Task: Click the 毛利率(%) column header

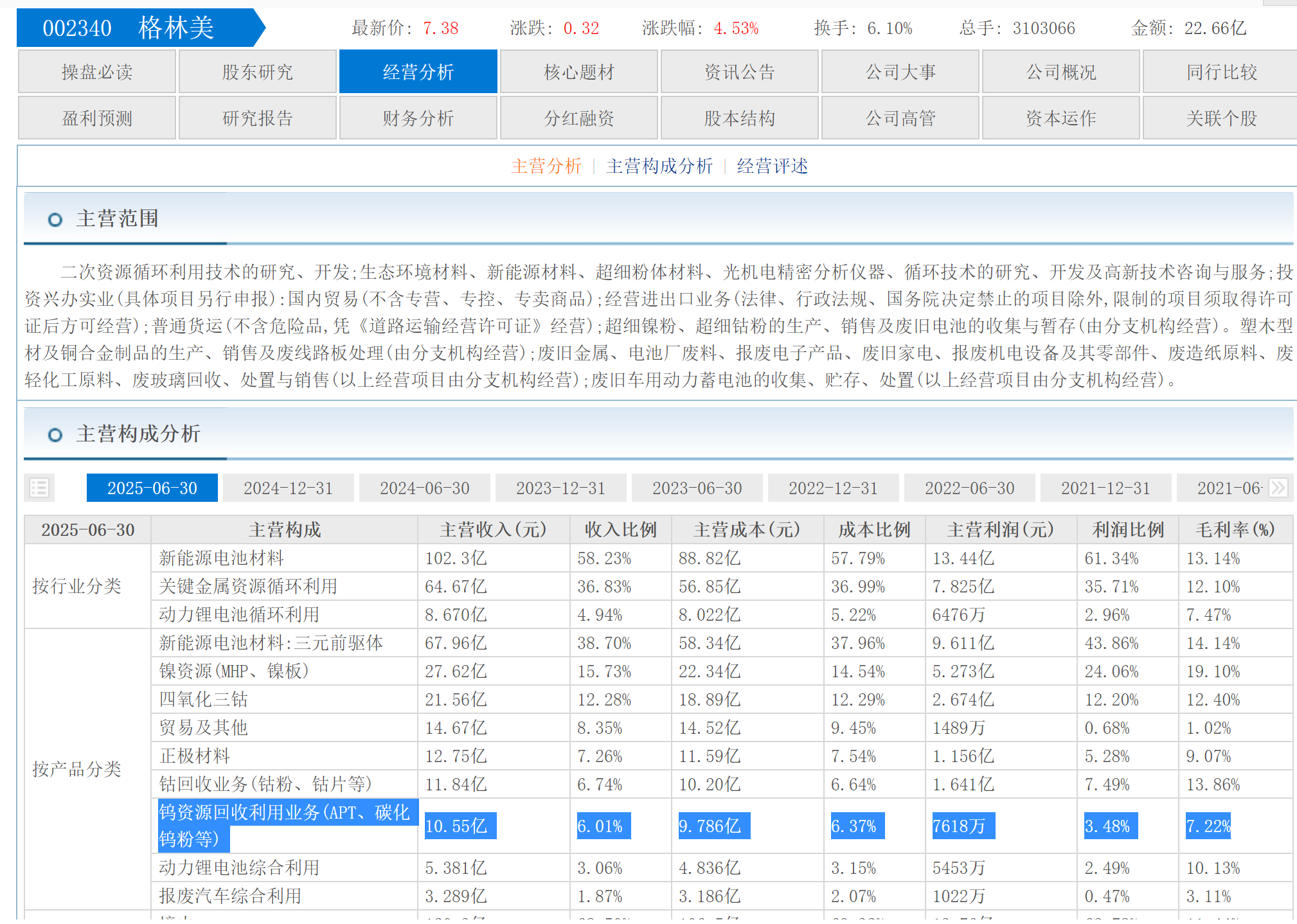Action: [1235, 529]
